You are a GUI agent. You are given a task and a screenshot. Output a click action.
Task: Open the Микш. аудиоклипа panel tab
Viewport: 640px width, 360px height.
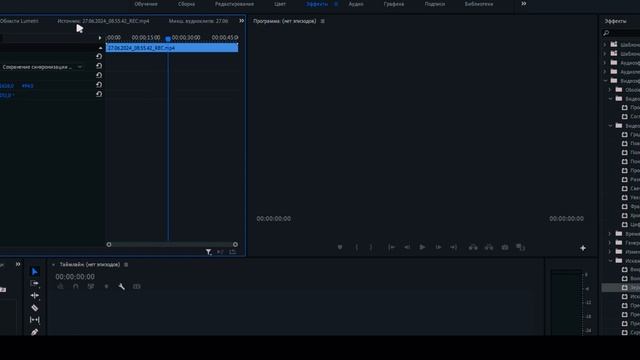pyautogui.click(x=198, y=21)
